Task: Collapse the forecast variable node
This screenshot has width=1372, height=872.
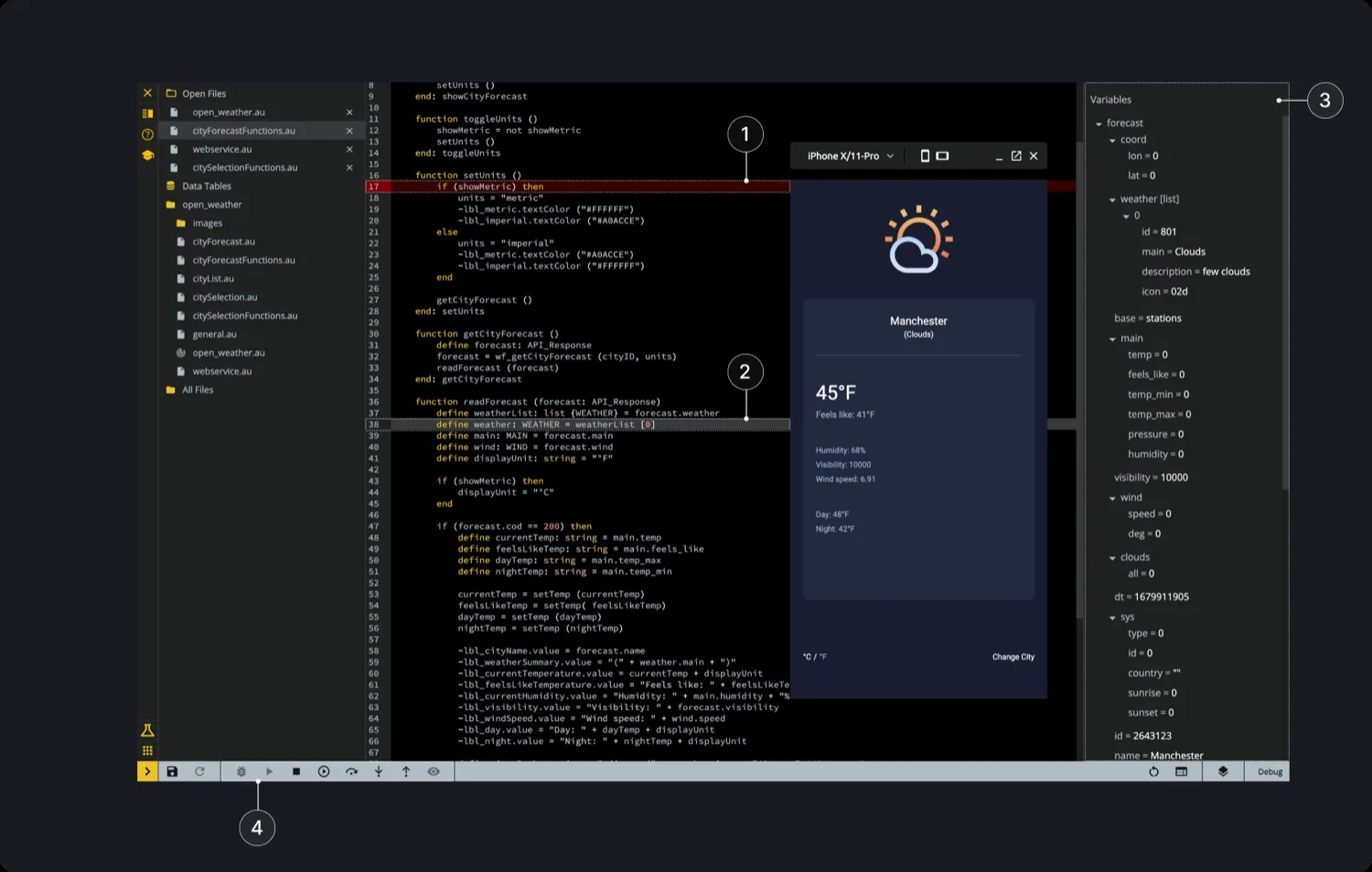Action: point(1099,124)
